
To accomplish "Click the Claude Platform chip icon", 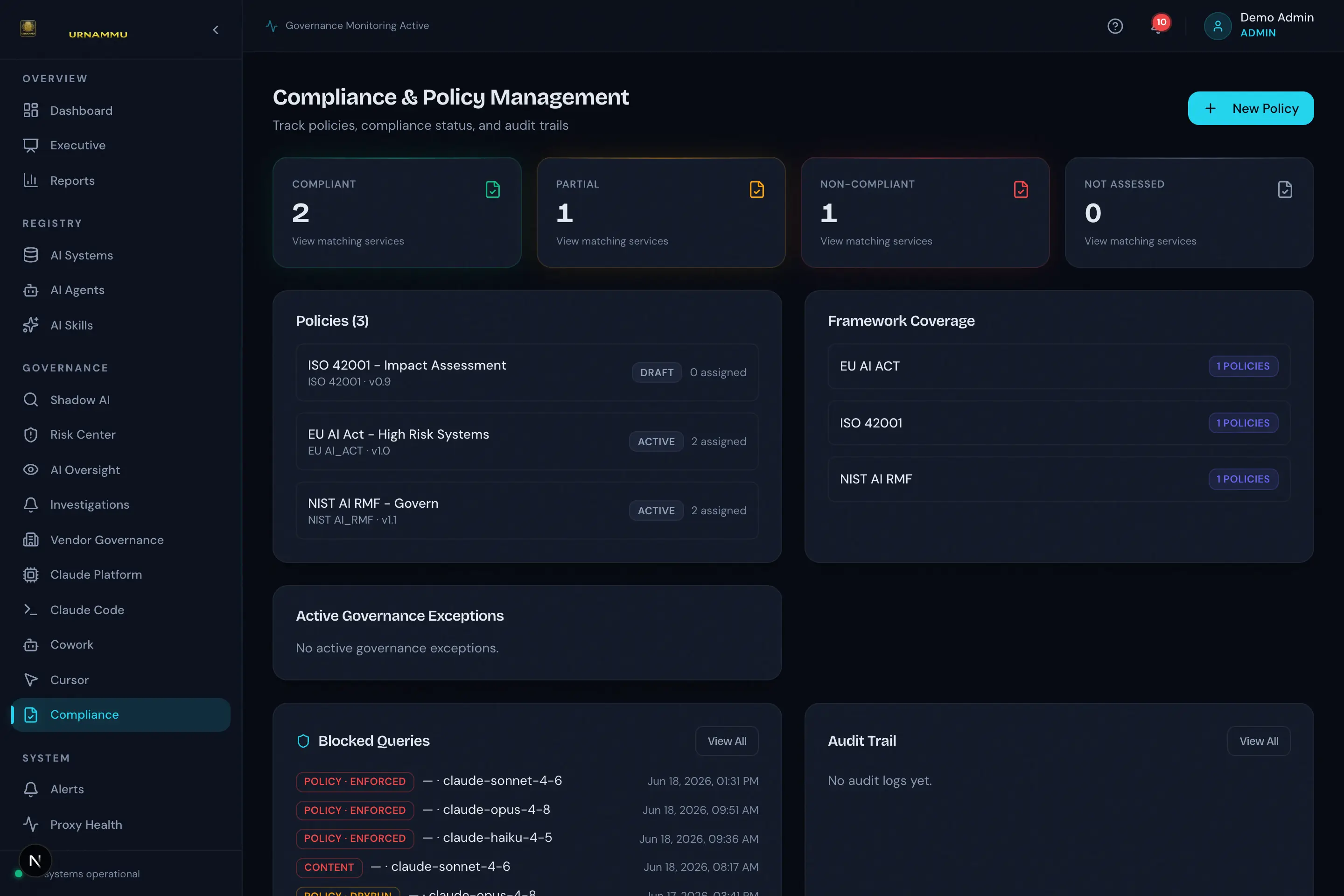I will click(x=31, y=575).
